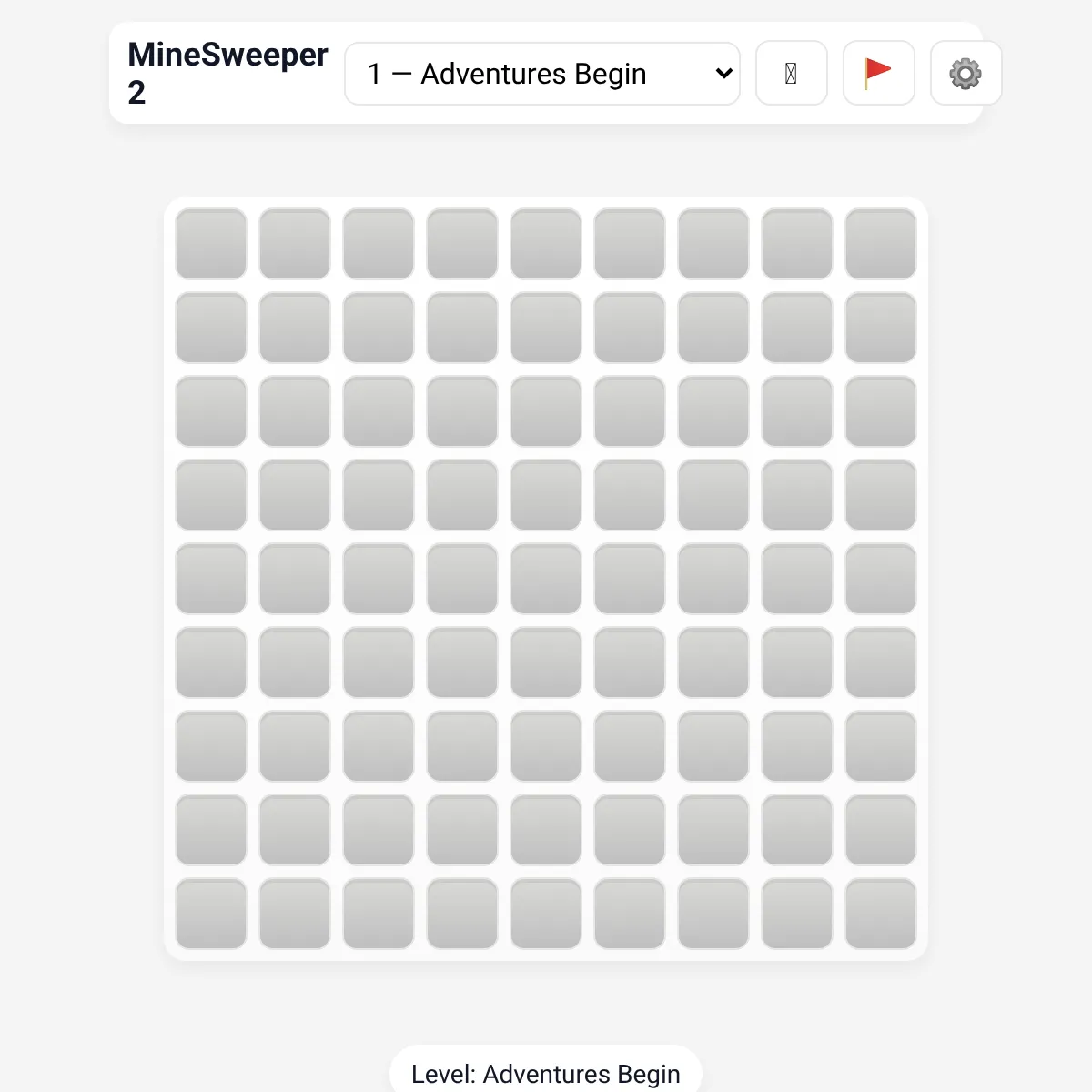Uncover fifth-row first-column tile

pyautogui.click(x=211, y=579)
